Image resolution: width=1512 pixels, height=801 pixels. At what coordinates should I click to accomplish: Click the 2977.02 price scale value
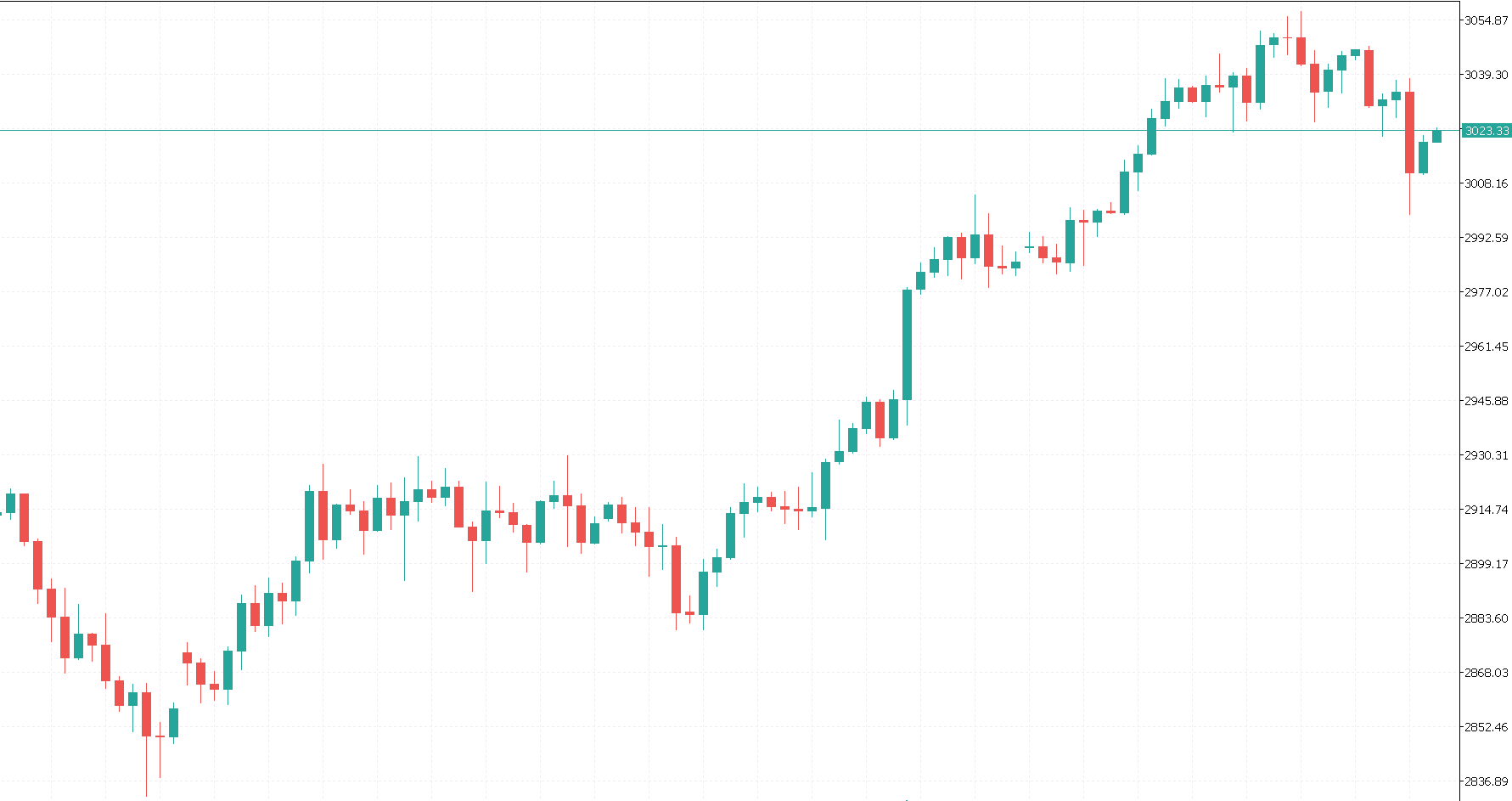(1486, 292)
